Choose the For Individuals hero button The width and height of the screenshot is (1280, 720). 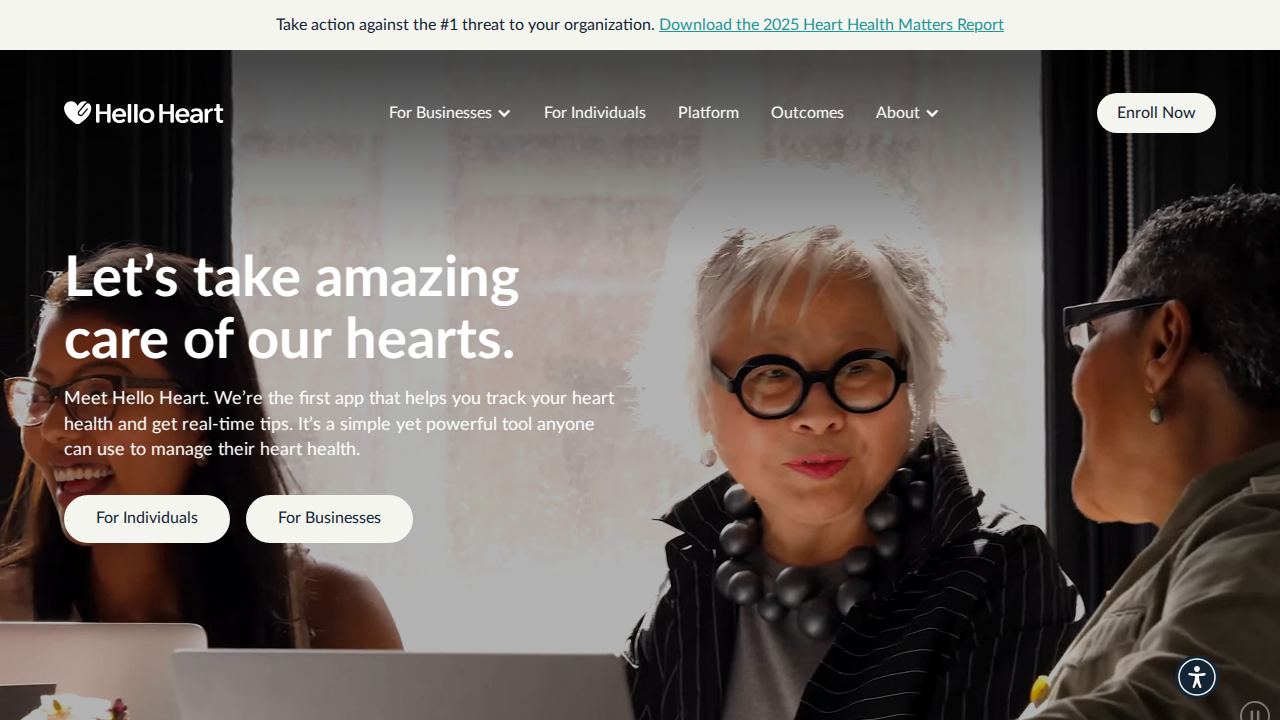(x=147, y=519)
